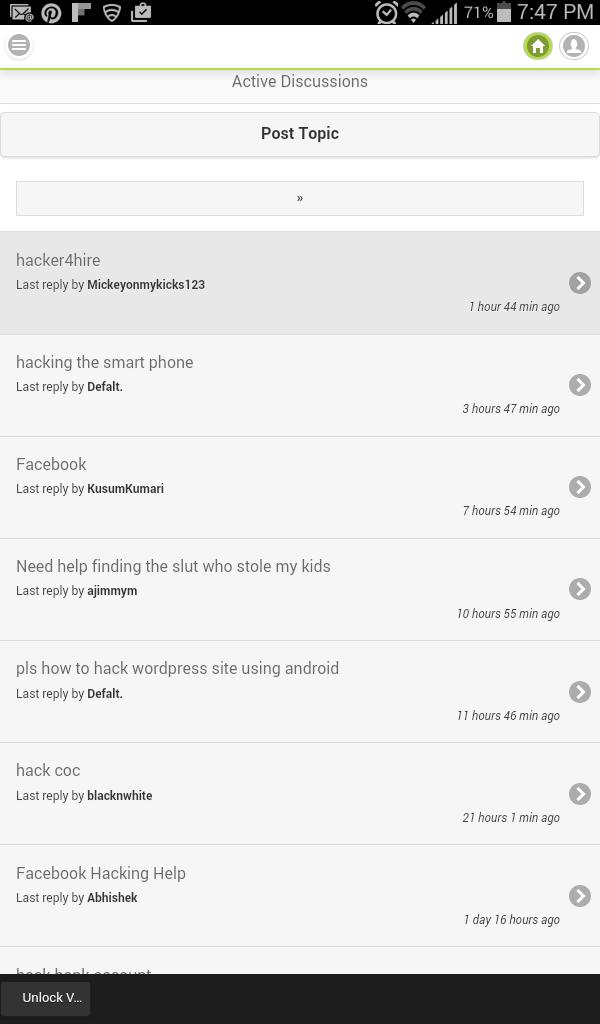Tap the Wi-Fi status icon
The image size is (600, 1024).
(x=414, y=13)
